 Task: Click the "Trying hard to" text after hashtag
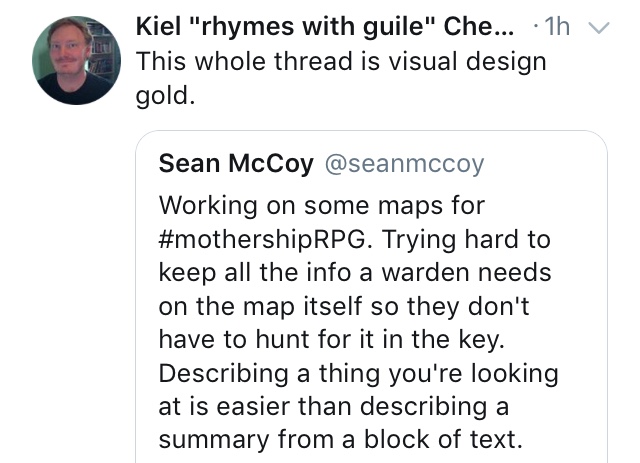coord(466,239)
